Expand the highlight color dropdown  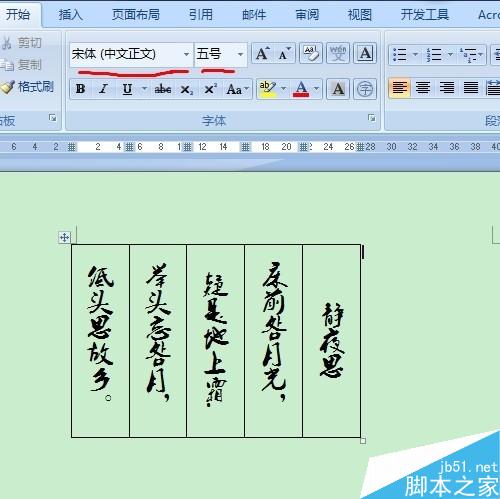coord(283,89)
